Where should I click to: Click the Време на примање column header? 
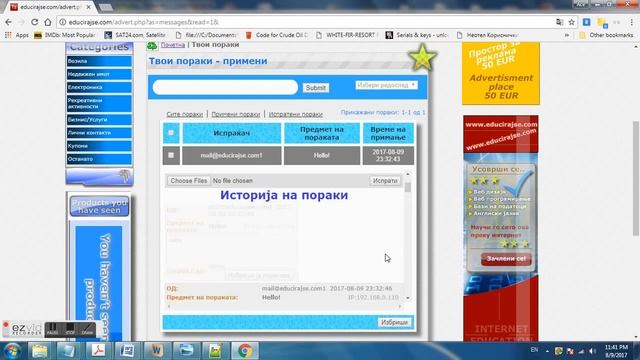pyautogui.click(x=388, y=133)
